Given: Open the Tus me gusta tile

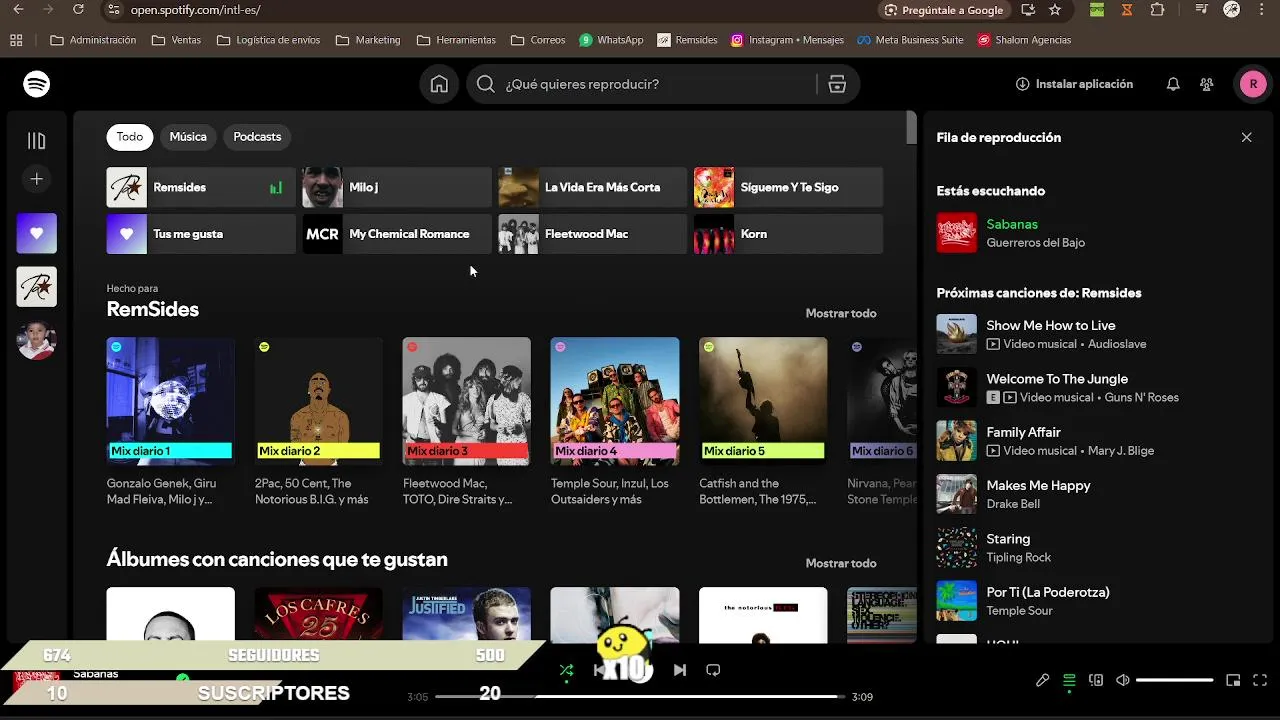Looking at the screenshot, I should tap(201, 234).
